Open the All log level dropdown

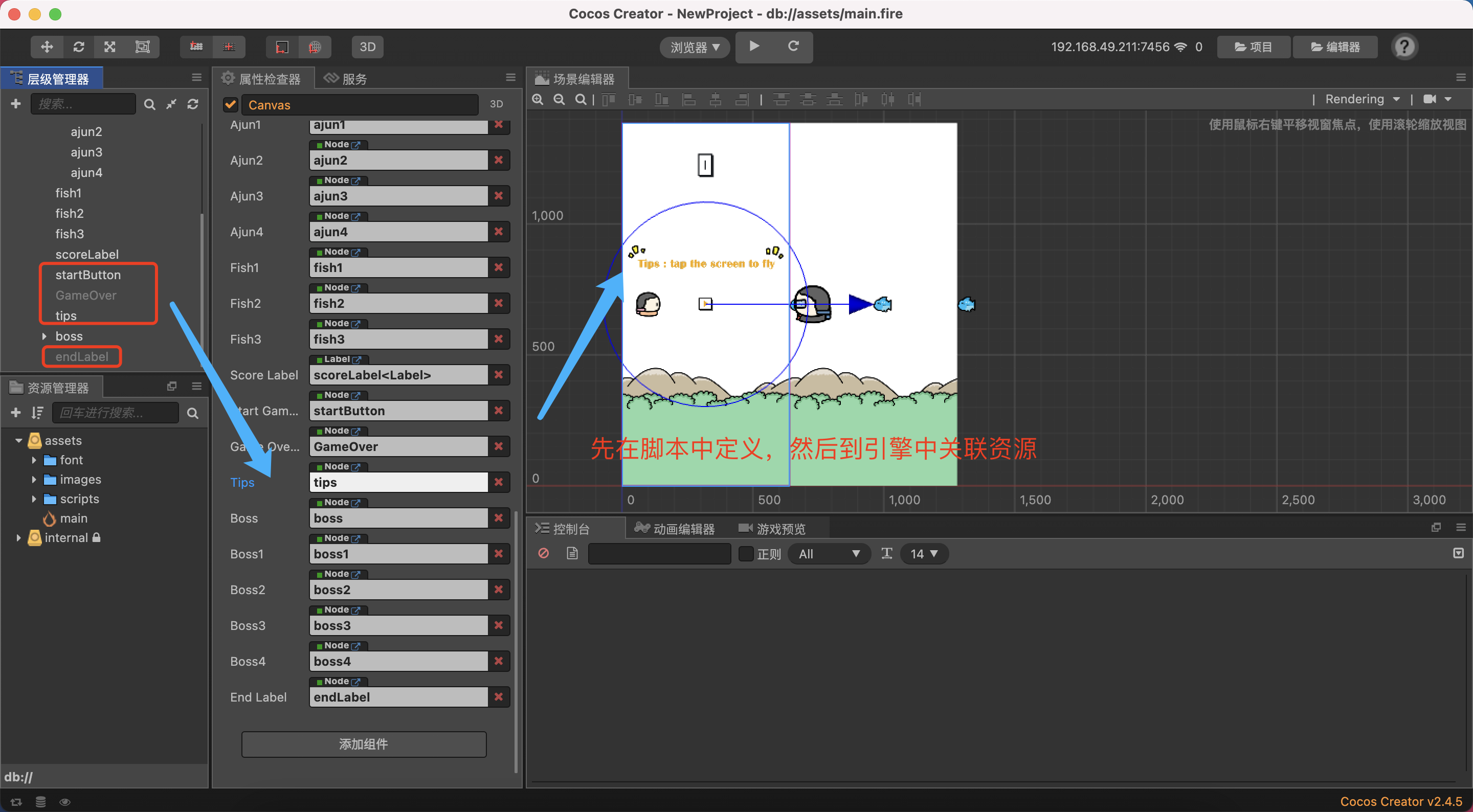tap(829, 554)
